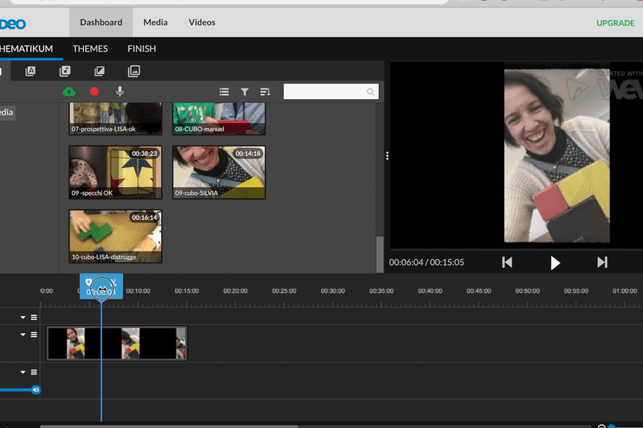Click the 00:14:18 duration badge on 09-cubo-SILVIA
Viewport: 643px width, 428px height.
(248, 154)
